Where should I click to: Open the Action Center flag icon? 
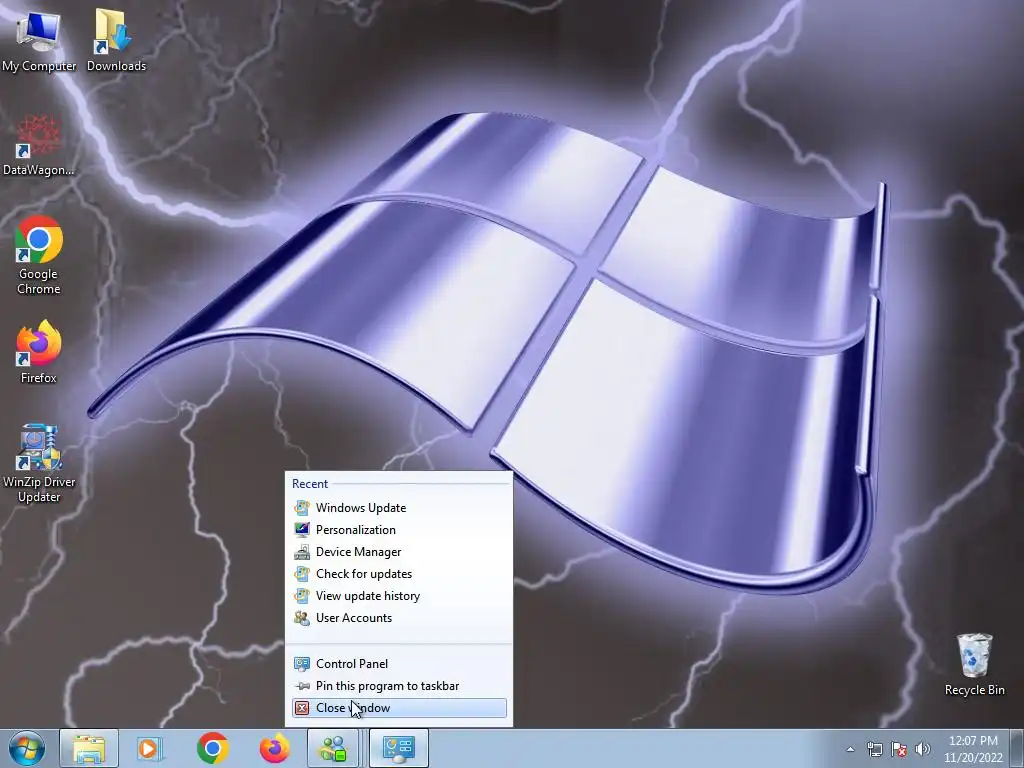(x=899, y=749)
